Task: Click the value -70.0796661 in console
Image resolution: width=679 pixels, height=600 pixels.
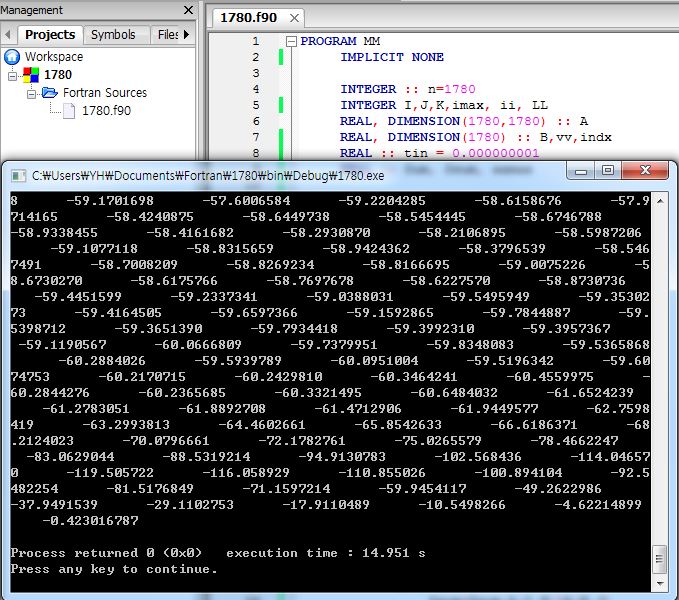Action: (x=166, y=441)
